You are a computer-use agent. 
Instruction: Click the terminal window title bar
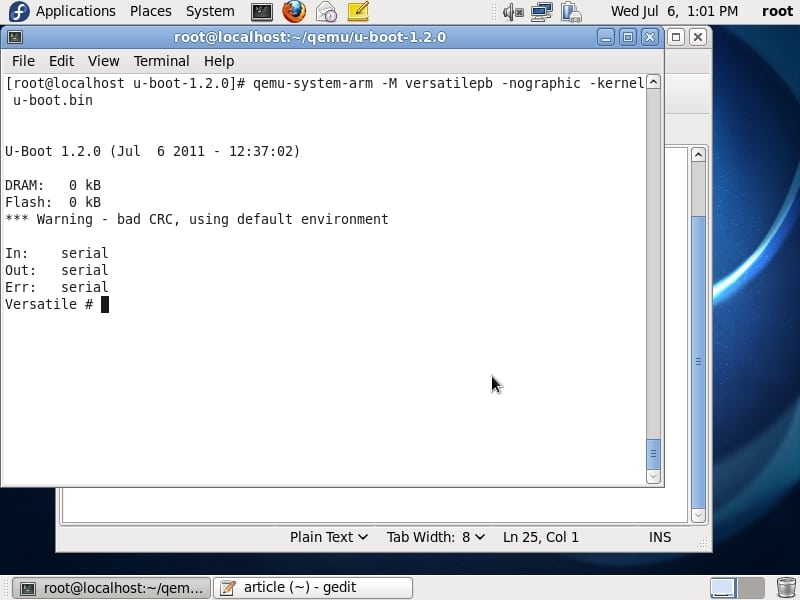click(x=310, y=37)
